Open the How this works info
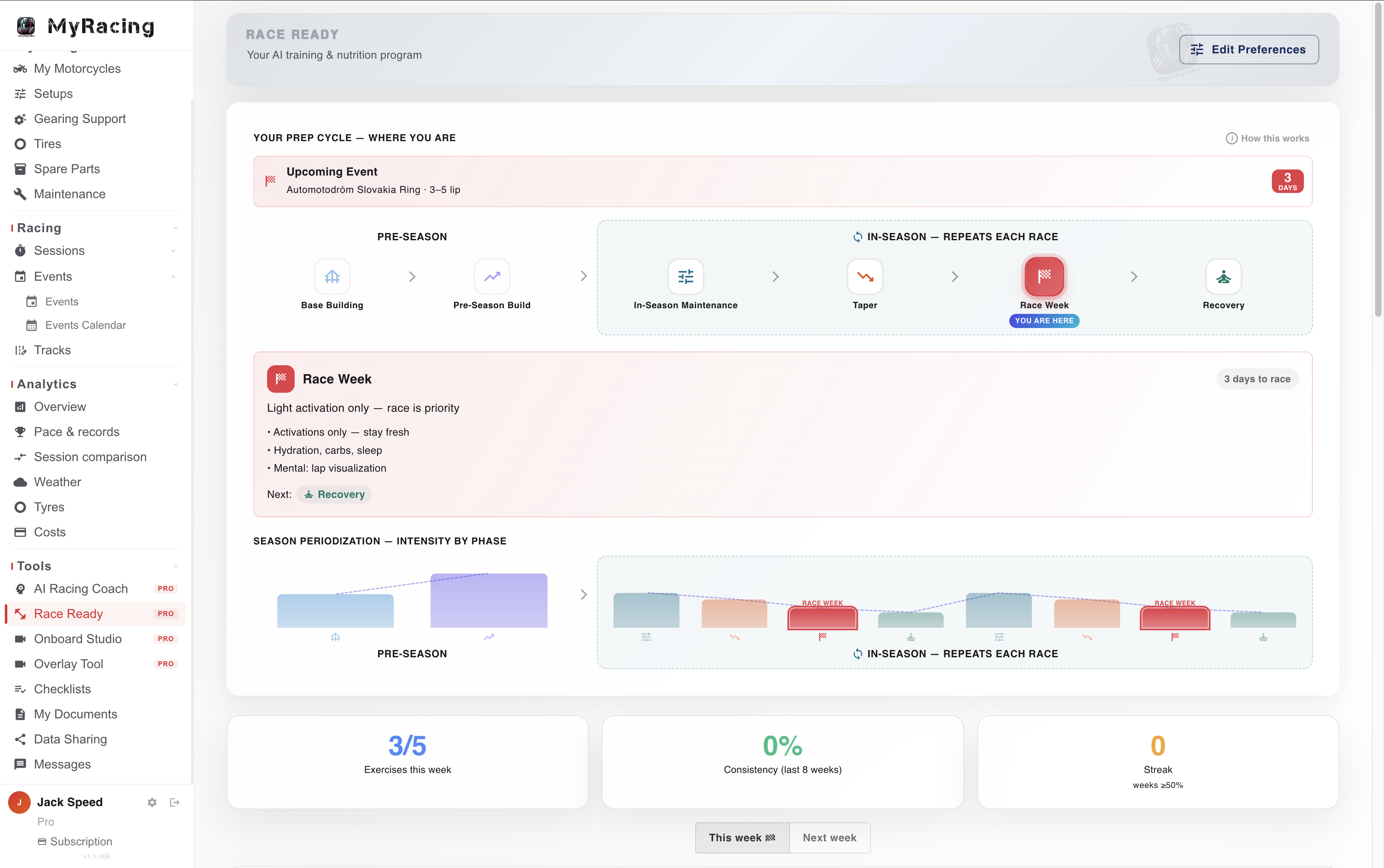This screenshot has height=868, width=1384. pyautogui.click(x=1267, y=138)
